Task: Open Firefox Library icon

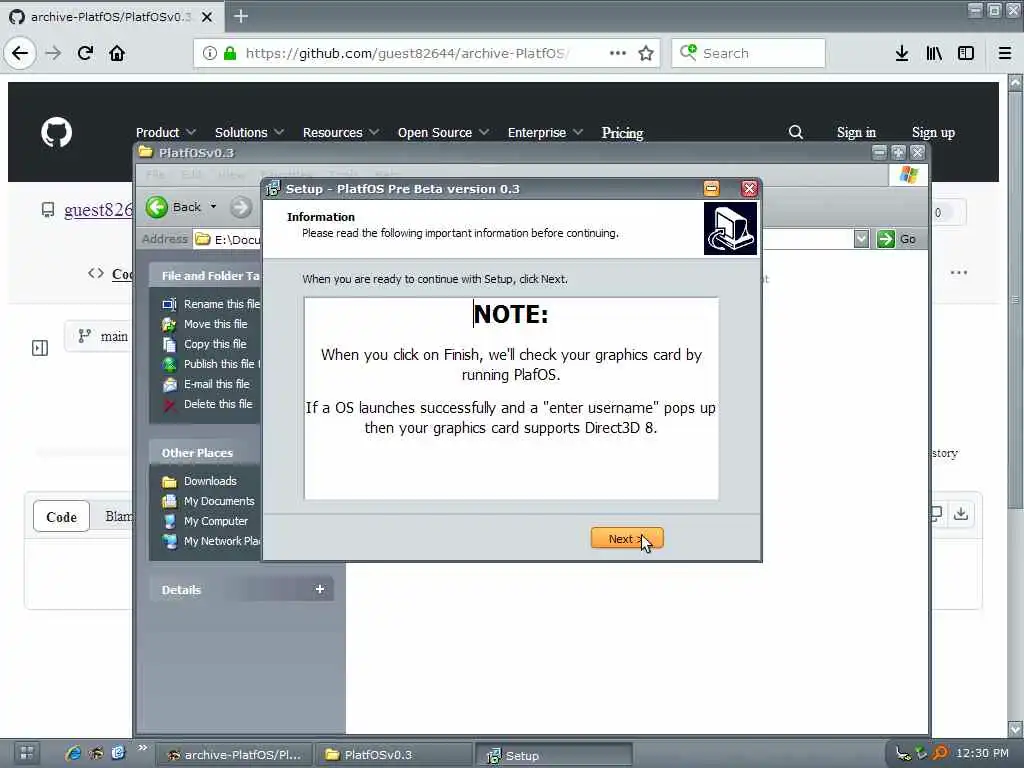Action: [934, 53]
